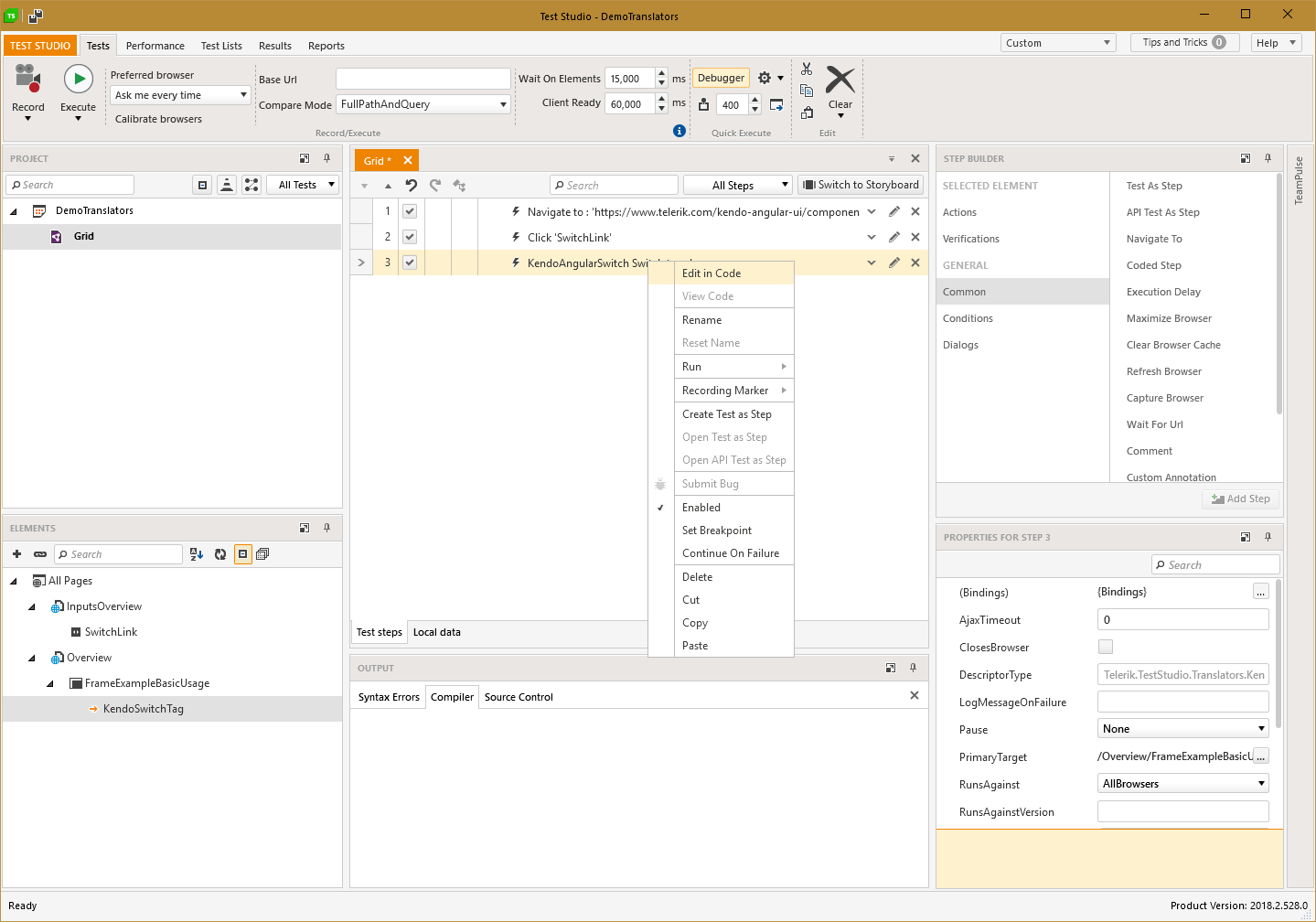Open the All Tests filter dropdown
This screenshot has height=922, width=1316.
pyautogui.click(x=303, y=185)
